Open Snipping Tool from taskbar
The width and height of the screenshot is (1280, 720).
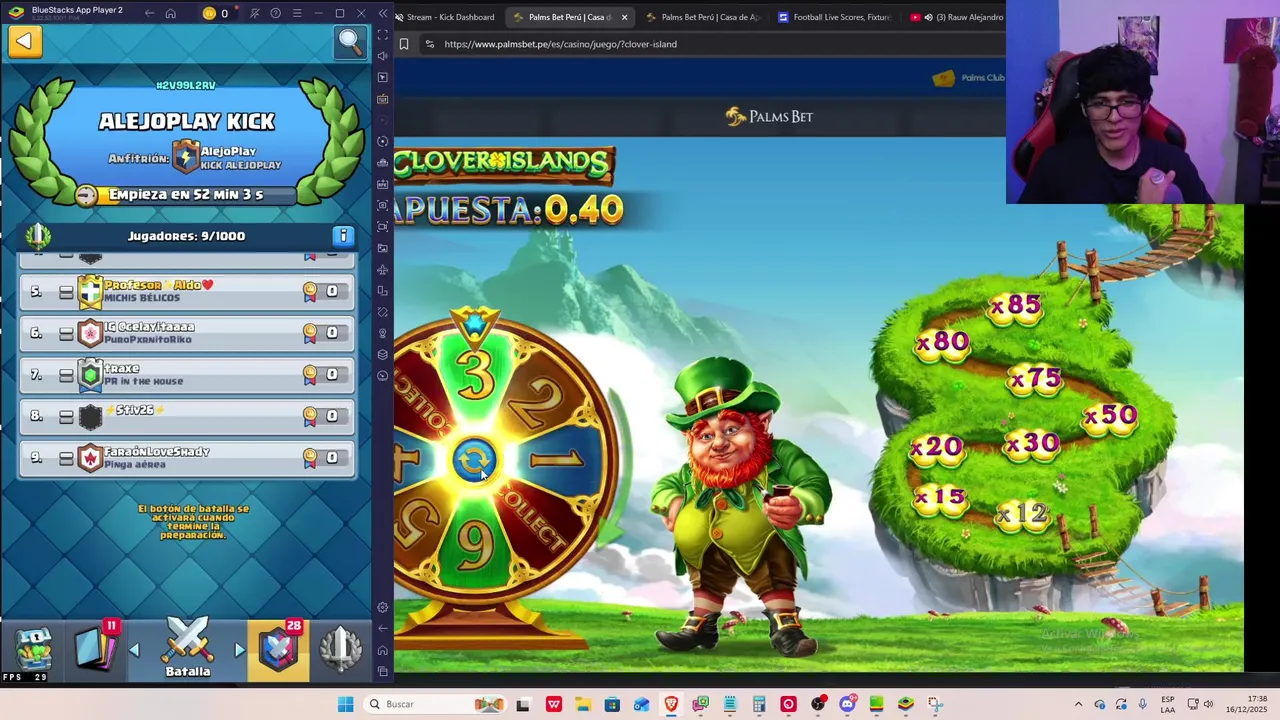pos(935,704)
